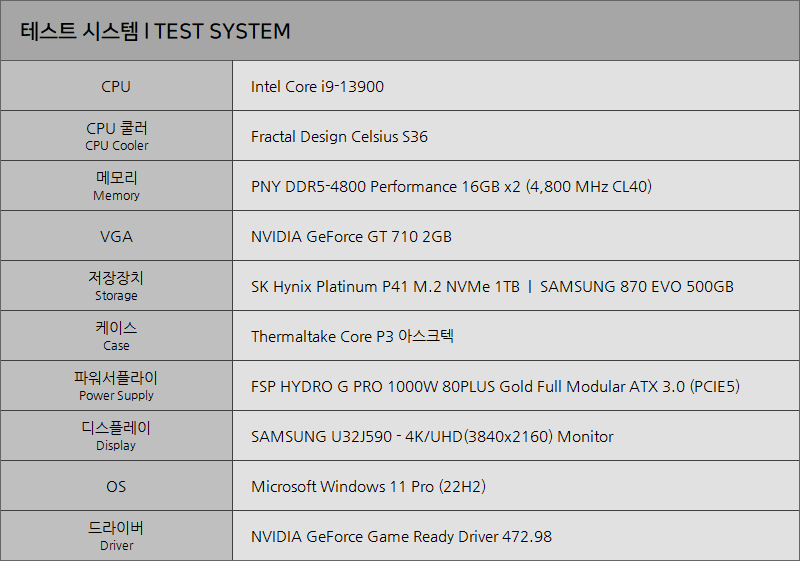Select the Case label cell
The height and width of the screenshot is (561, 800).
pyautogui.click(x=116, y=336)
